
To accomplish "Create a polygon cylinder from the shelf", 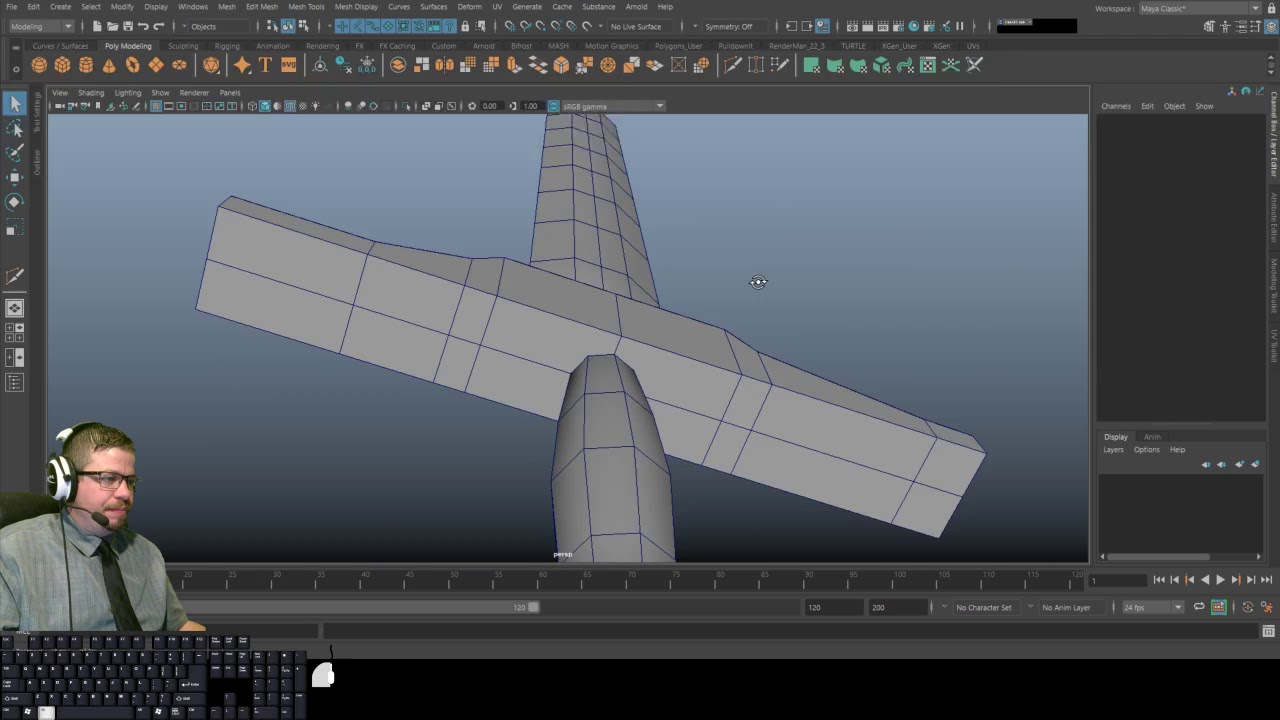I will [x=86, y=65].
